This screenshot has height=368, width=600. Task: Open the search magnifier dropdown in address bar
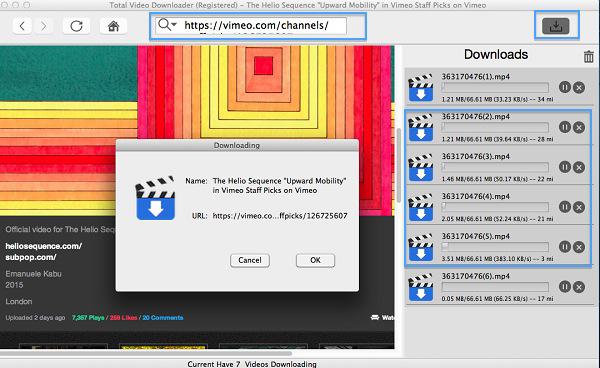[x=167, y=25]
